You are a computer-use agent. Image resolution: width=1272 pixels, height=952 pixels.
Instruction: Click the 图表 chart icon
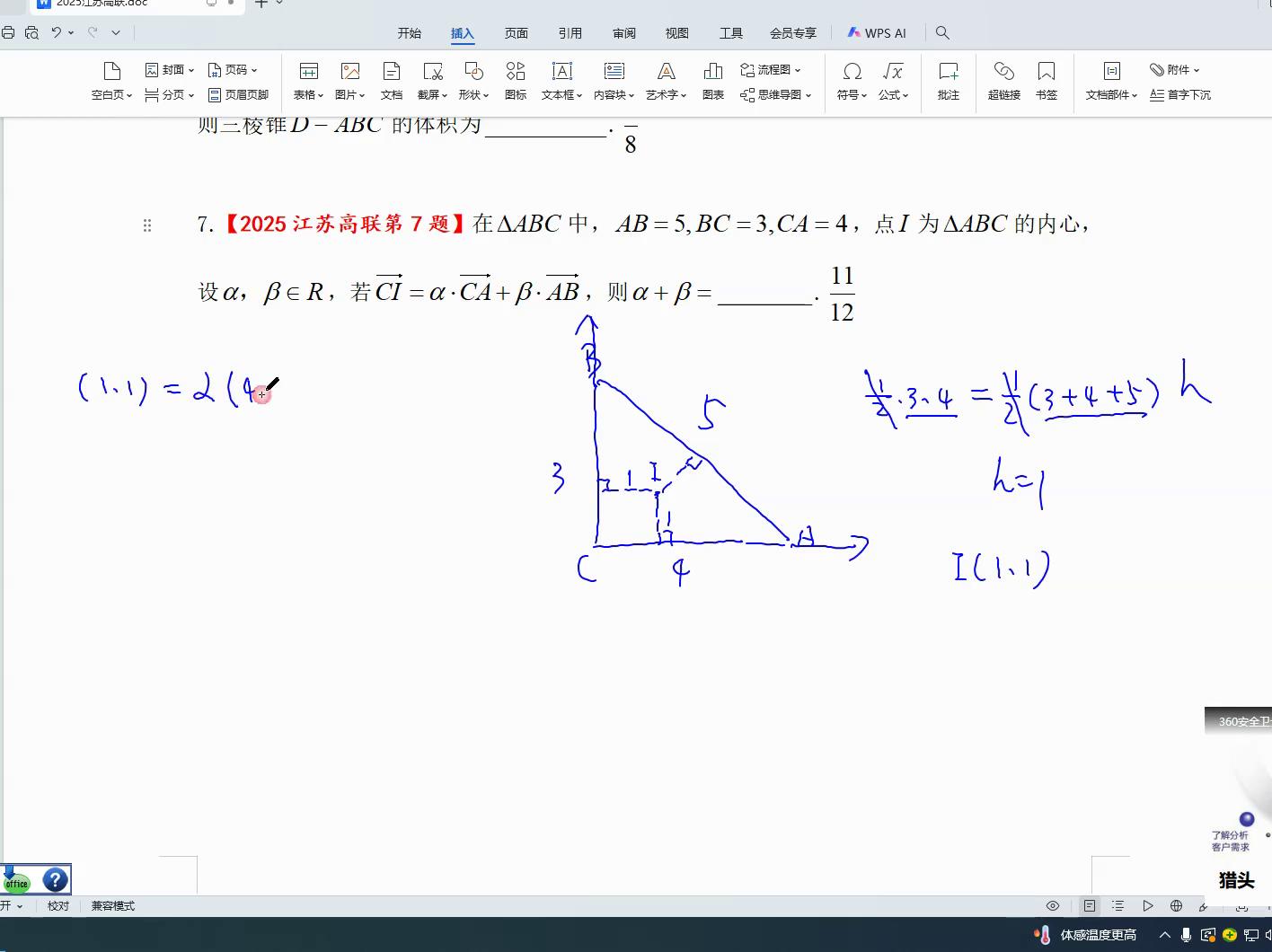(713, 72)
